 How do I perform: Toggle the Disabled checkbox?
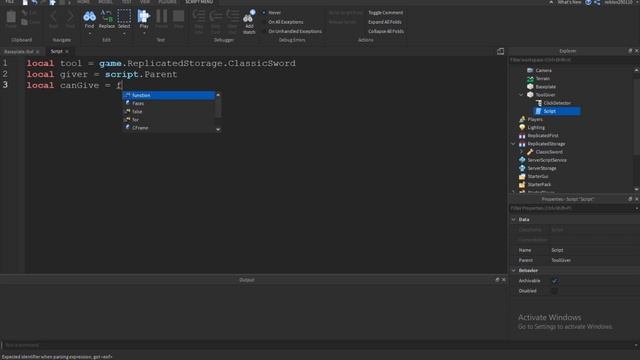click(554, 291)
